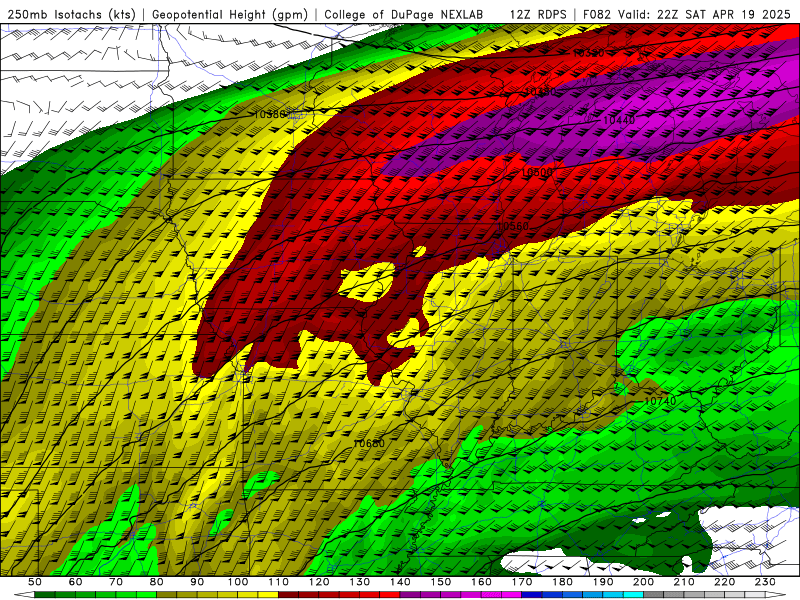The image size is (800, 600).
Task: Click the 150 value on the color scale
Action: pyautogui.click(x=441, y=582)
